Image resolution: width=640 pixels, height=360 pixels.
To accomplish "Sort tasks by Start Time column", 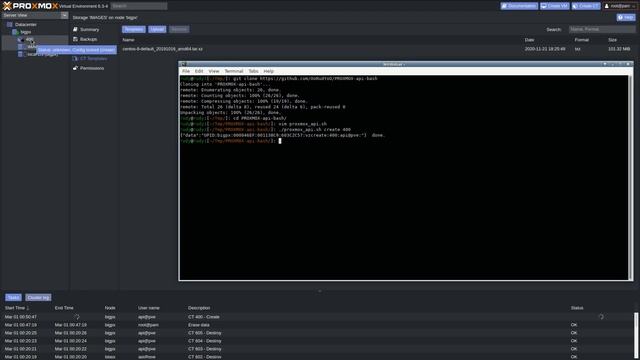I will (17, 308).
